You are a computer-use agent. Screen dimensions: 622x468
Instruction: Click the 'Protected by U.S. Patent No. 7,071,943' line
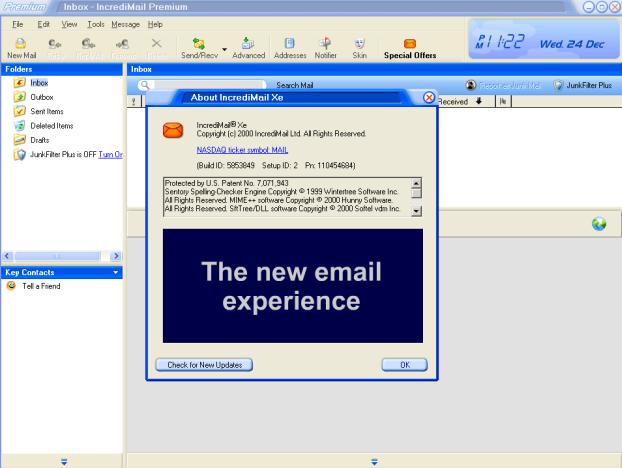click(227, 183)
